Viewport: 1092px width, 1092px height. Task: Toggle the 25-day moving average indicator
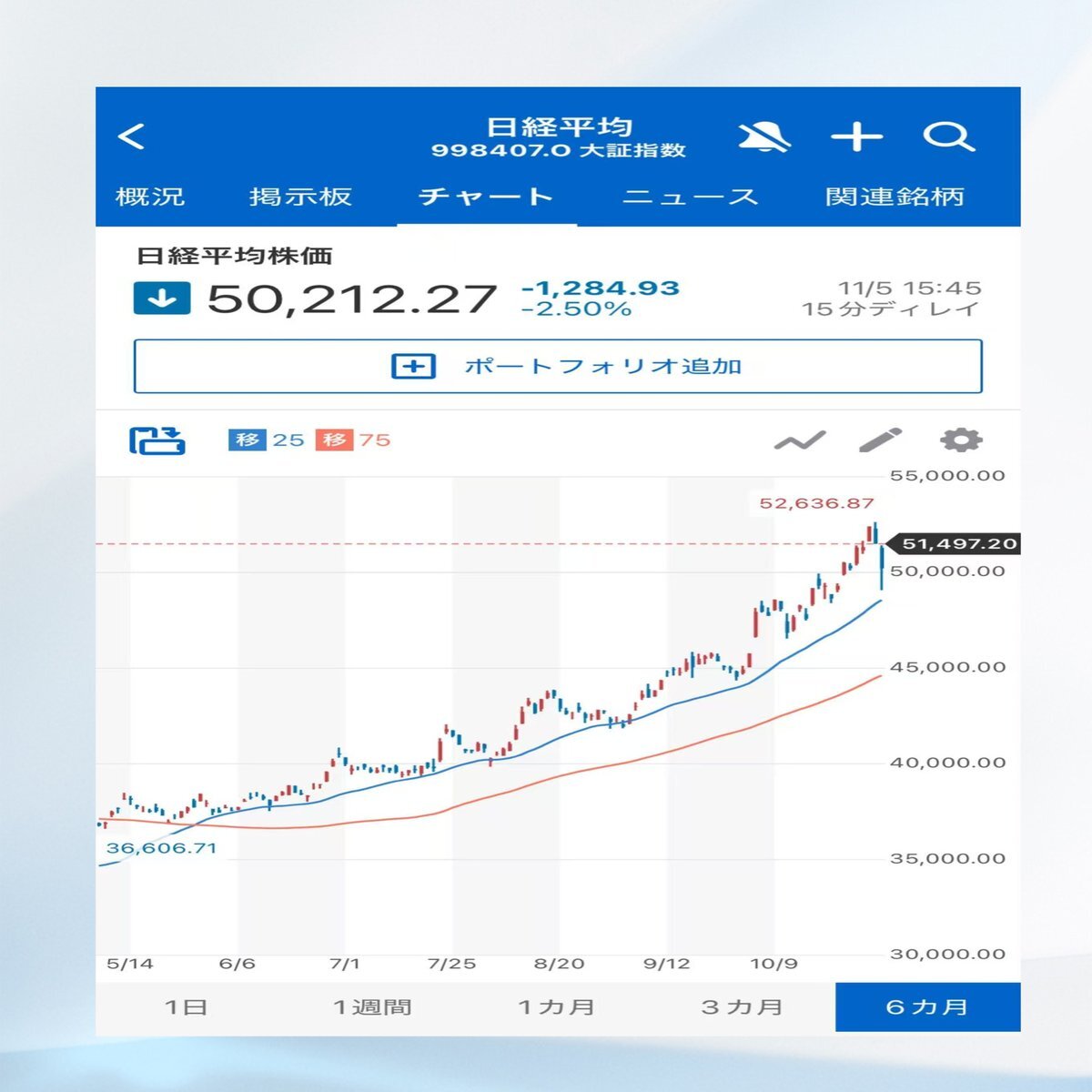pyautogui.click(x=266, y=440)
